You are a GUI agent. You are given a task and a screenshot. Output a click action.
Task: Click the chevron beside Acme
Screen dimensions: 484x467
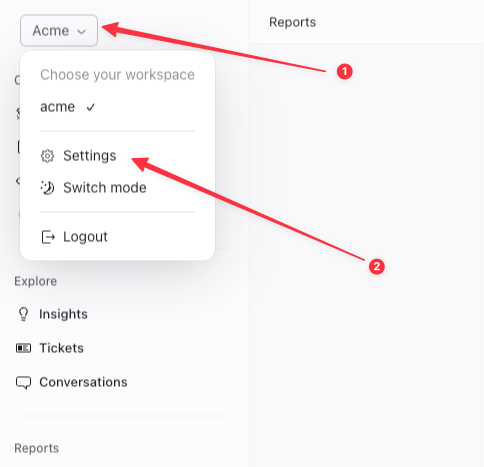(81, 32)
